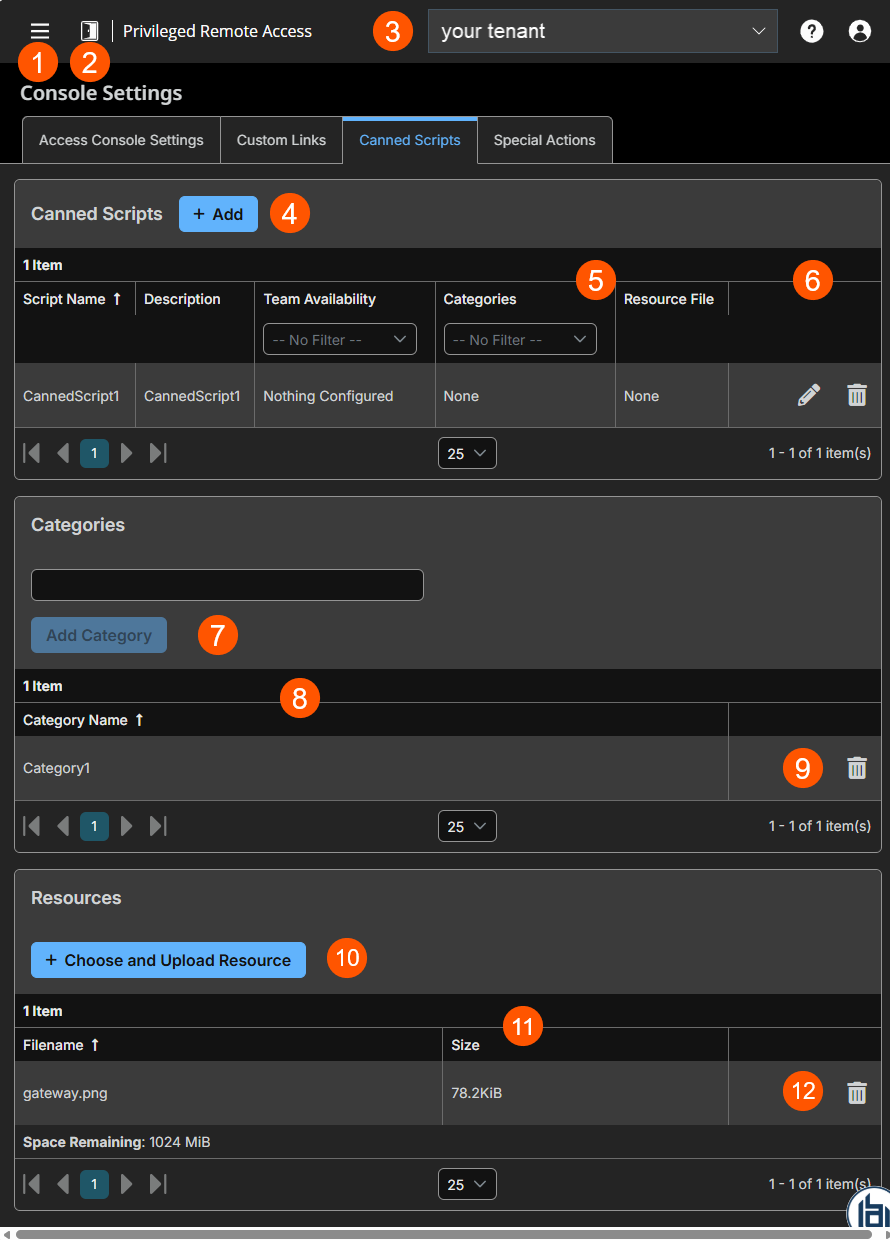This screenshot has width=890, height=1240.
Task: Click the display contrast icon beside the menu
Action: (x=89, y=30)
